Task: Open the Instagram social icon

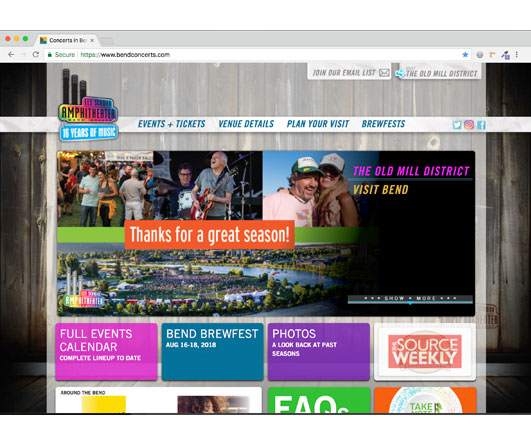Action: pos(469,125)
